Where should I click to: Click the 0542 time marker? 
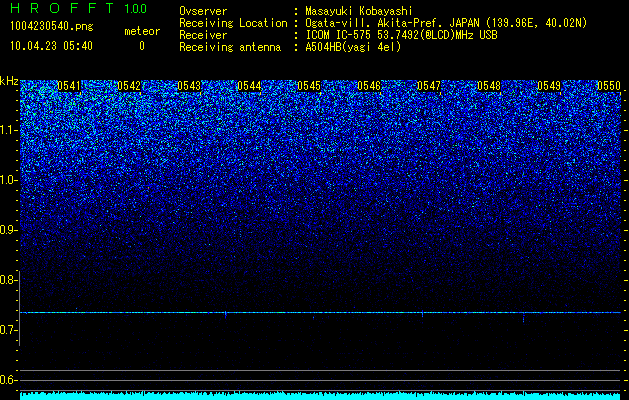coord(129,86)
